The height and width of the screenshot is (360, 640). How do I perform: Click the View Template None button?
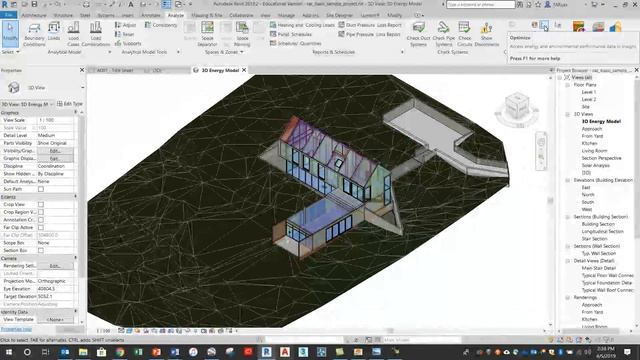(55, 320)
